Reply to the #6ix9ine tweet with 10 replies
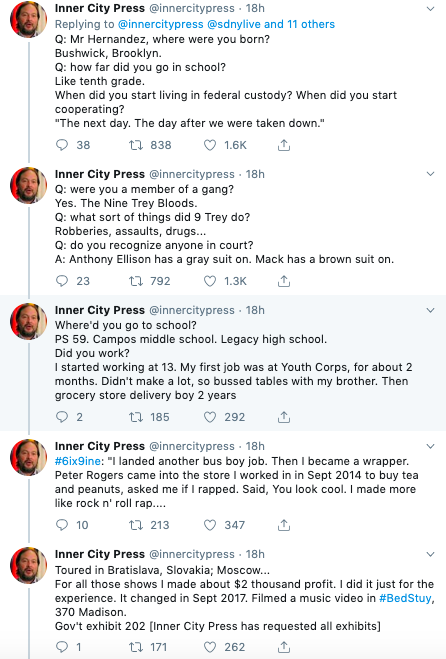446x659 pixels. 62,525
